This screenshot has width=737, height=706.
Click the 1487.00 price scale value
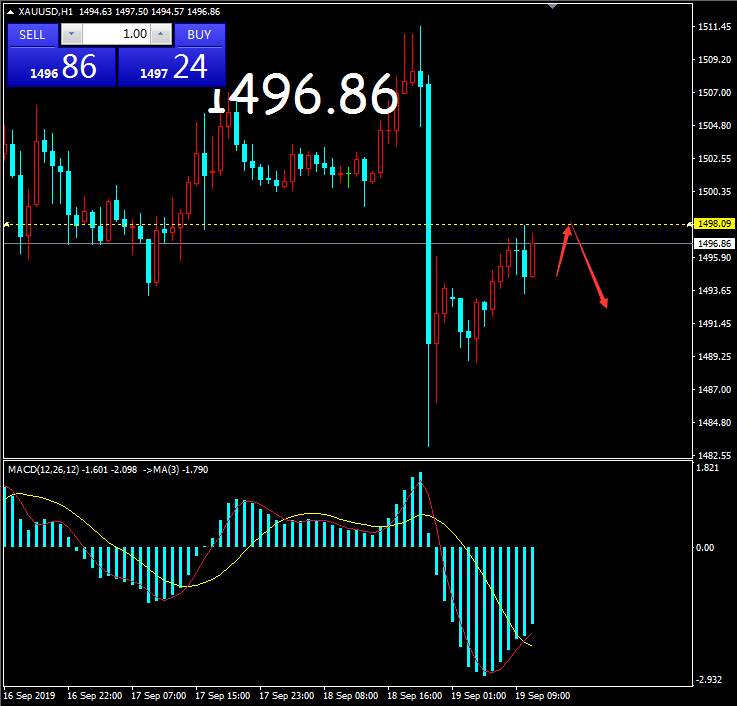pos(714,389)
